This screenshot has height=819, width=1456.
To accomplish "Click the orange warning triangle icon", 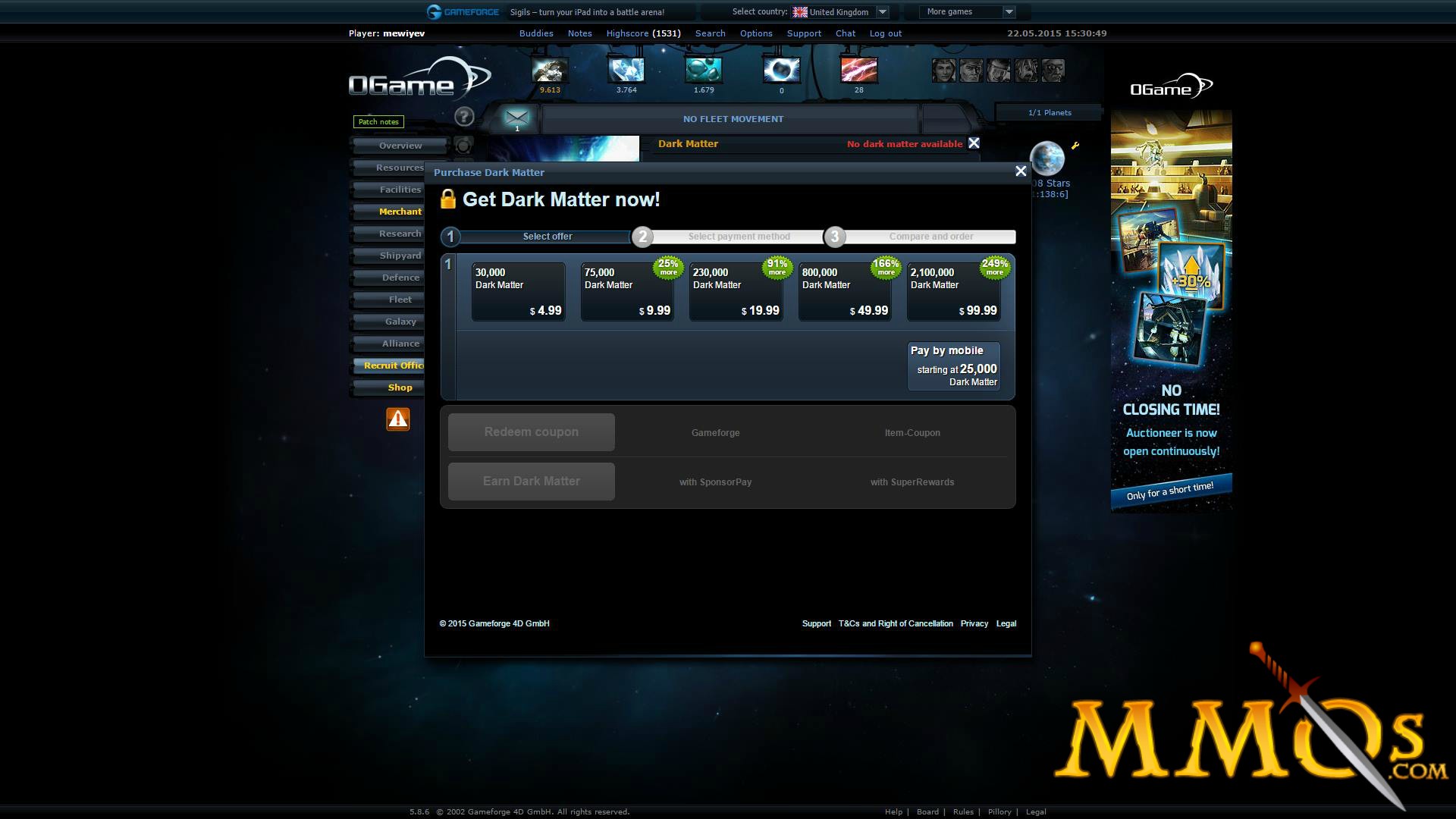I will (x=398, y=419).
